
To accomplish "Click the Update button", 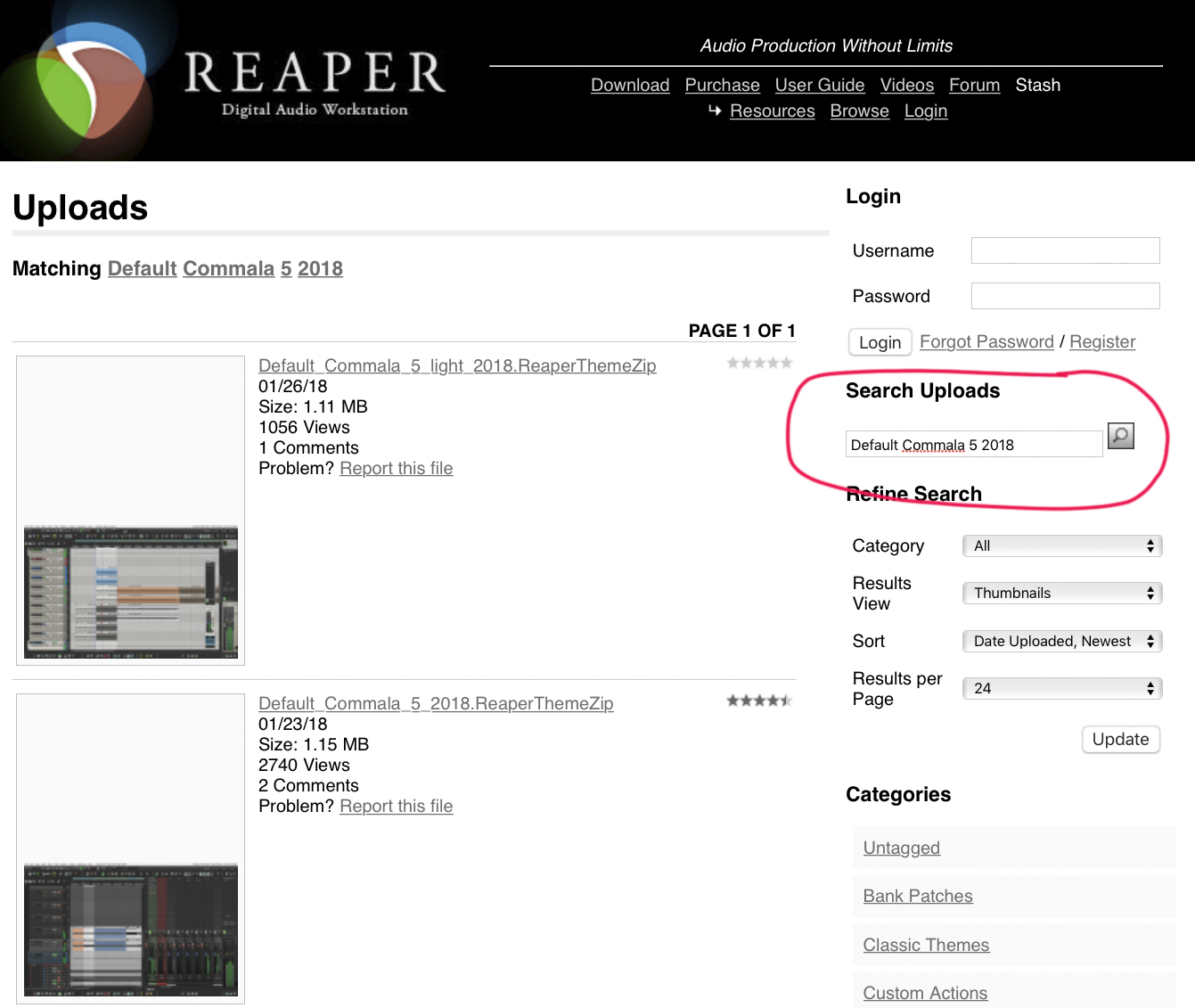I will pos(1121,739).
